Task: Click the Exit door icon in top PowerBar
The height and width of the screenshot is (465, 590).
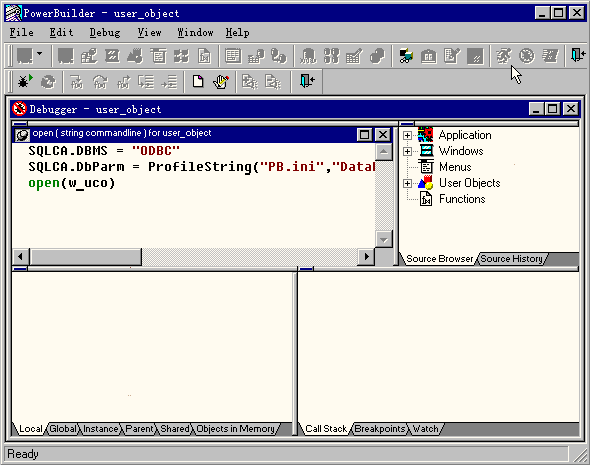Action: point(578,55)
